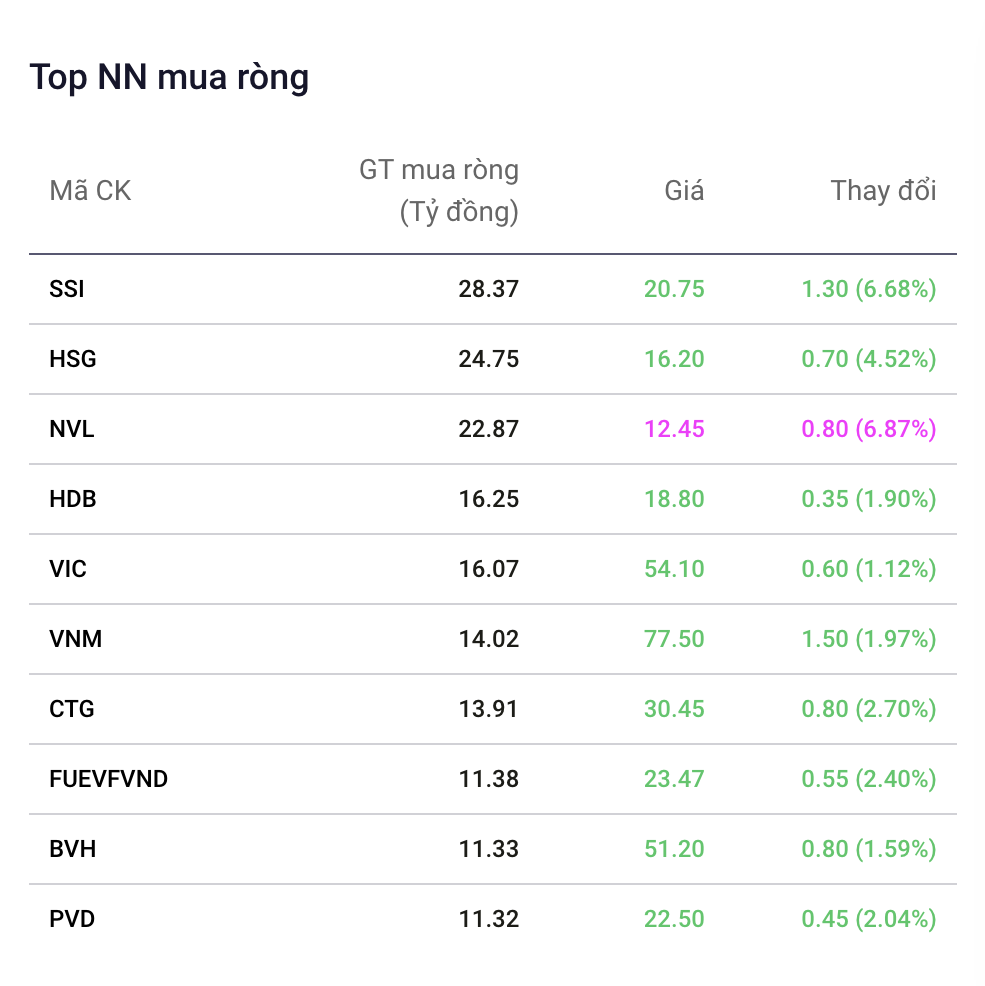
Task: Select the BVH stock code
Action: [x=73, y=849]
